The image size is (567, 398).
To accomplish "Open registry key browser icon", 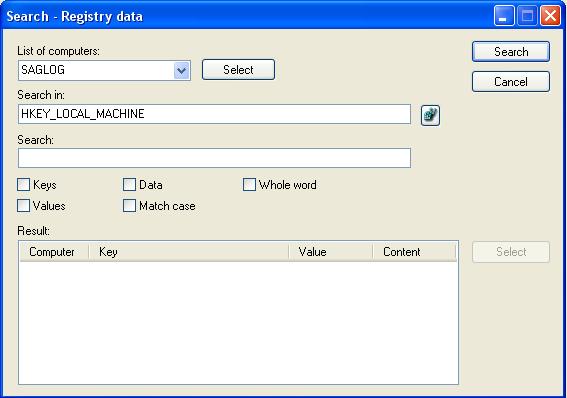I will pos(430,115).
